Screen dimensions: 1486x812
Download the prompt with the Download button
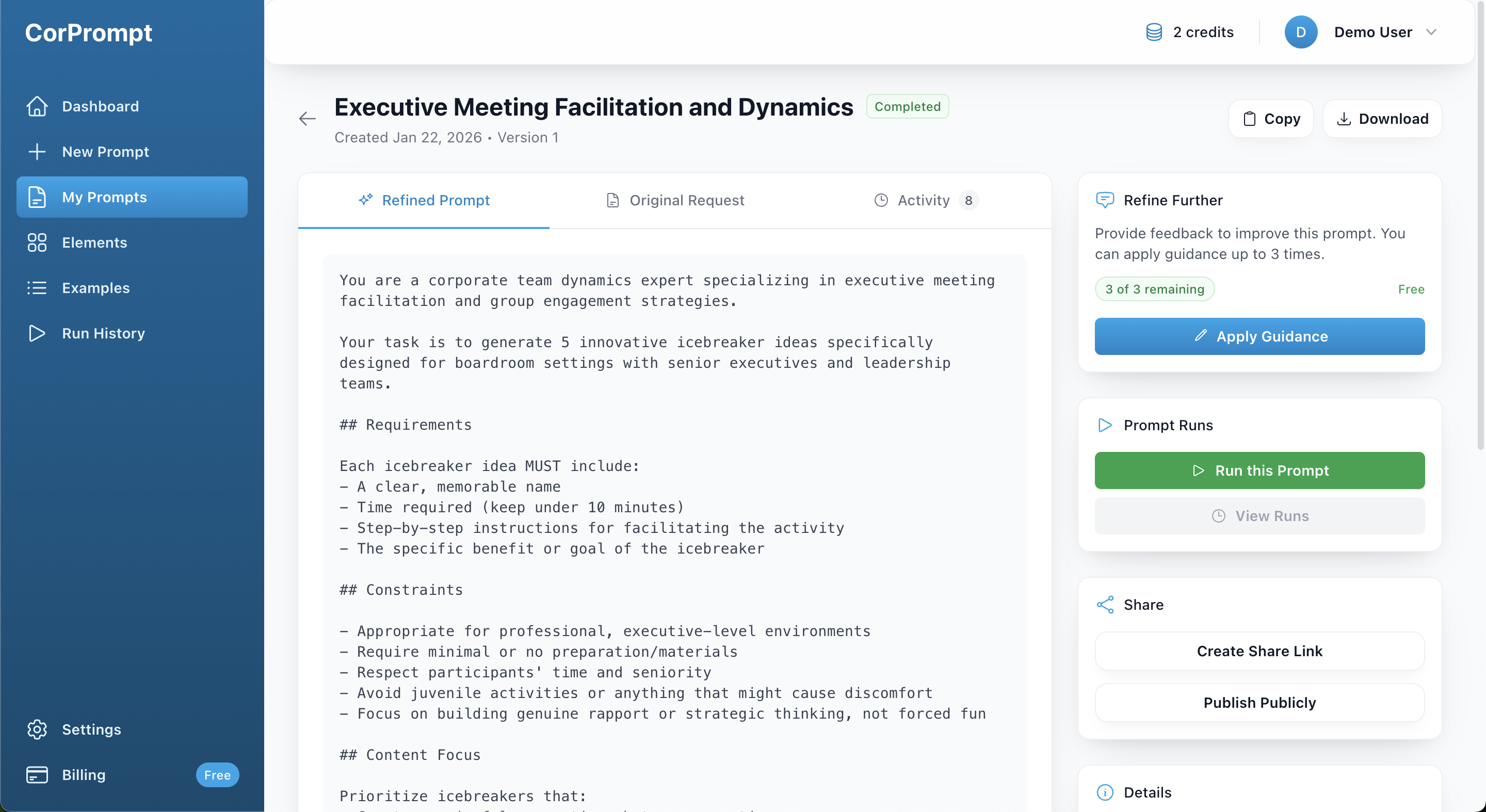(x=1382, y=119)
